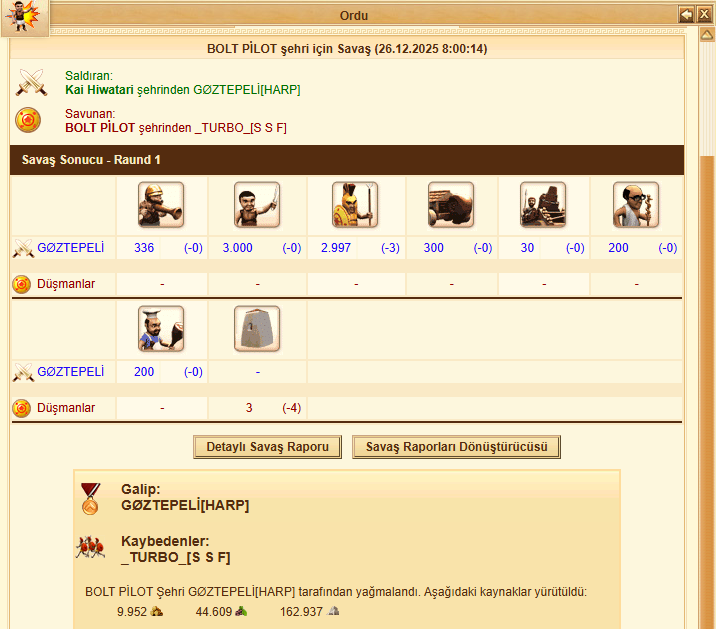This screenshot has width=716, height=629.
Task: Select the battering ram unit icon
Action: (x=451, y=205)
